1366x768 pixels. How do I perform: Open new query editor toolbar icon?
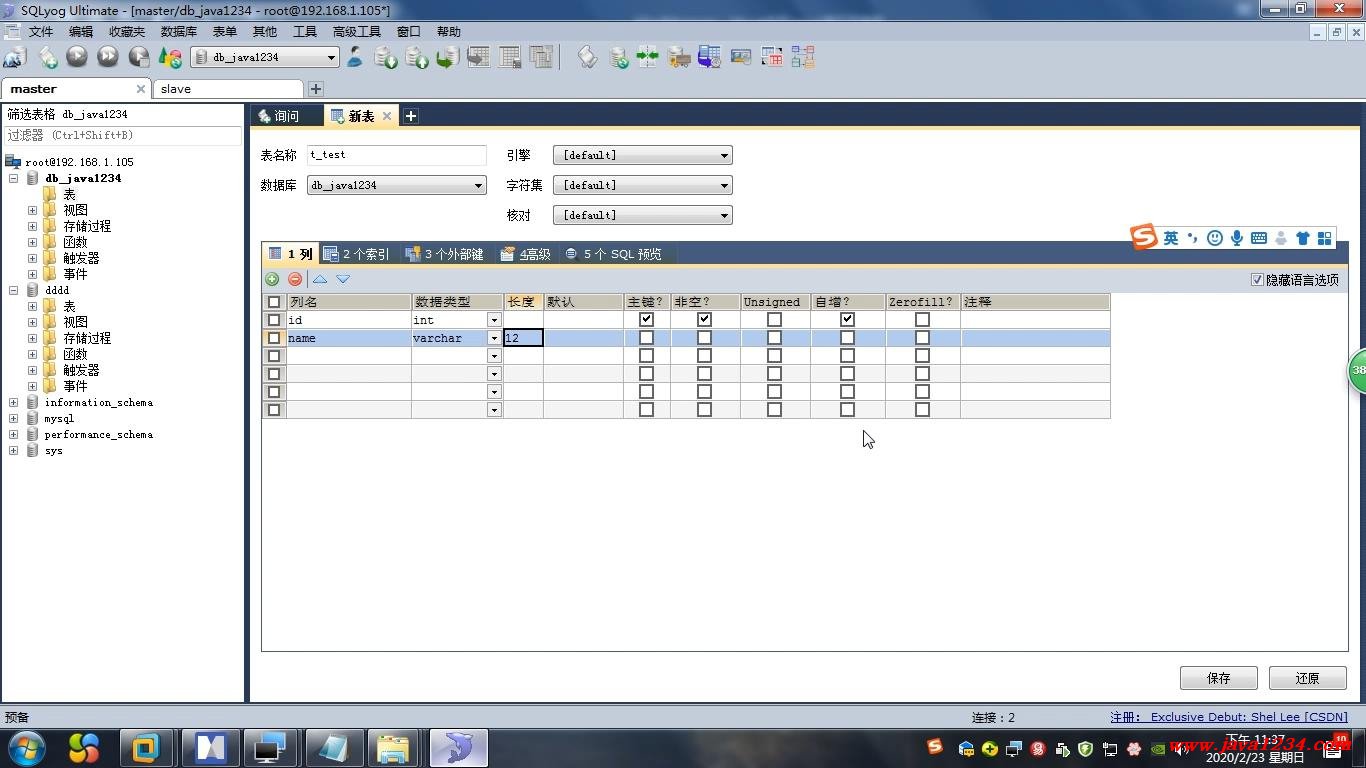point(47,58)
